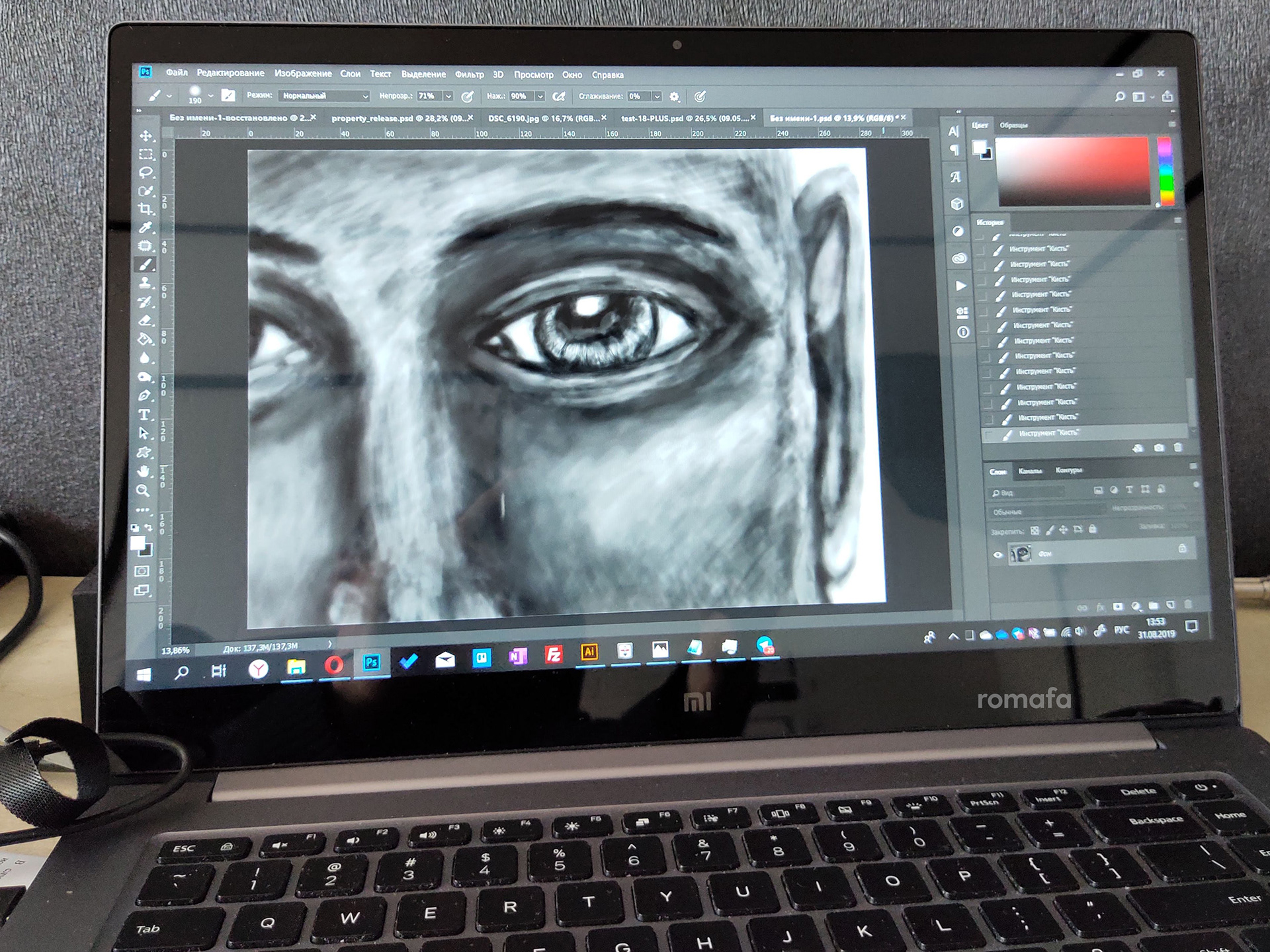1270x952 pixels.
Task: Toggle lock image pixels brush icon
Action: coord(1050,530)
